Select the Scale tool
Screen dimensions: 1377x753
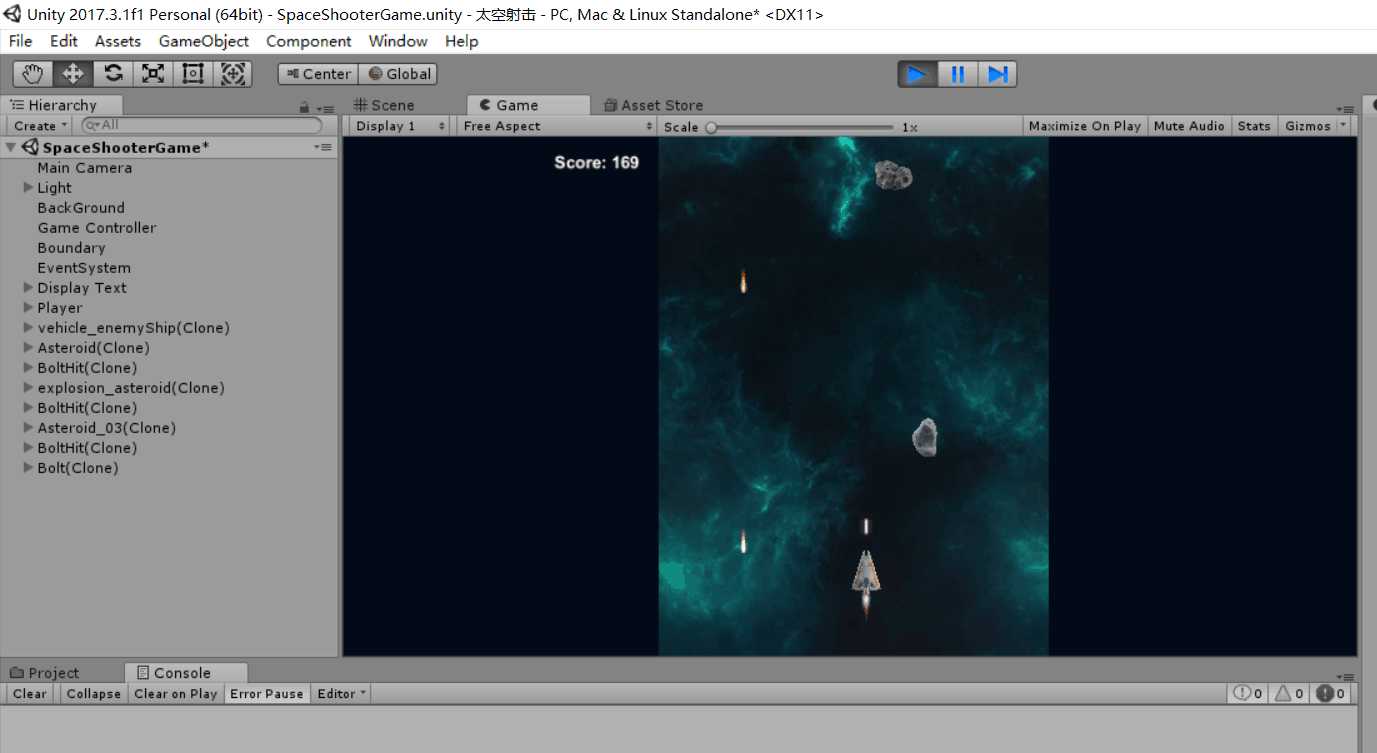(x=153, y=74)
